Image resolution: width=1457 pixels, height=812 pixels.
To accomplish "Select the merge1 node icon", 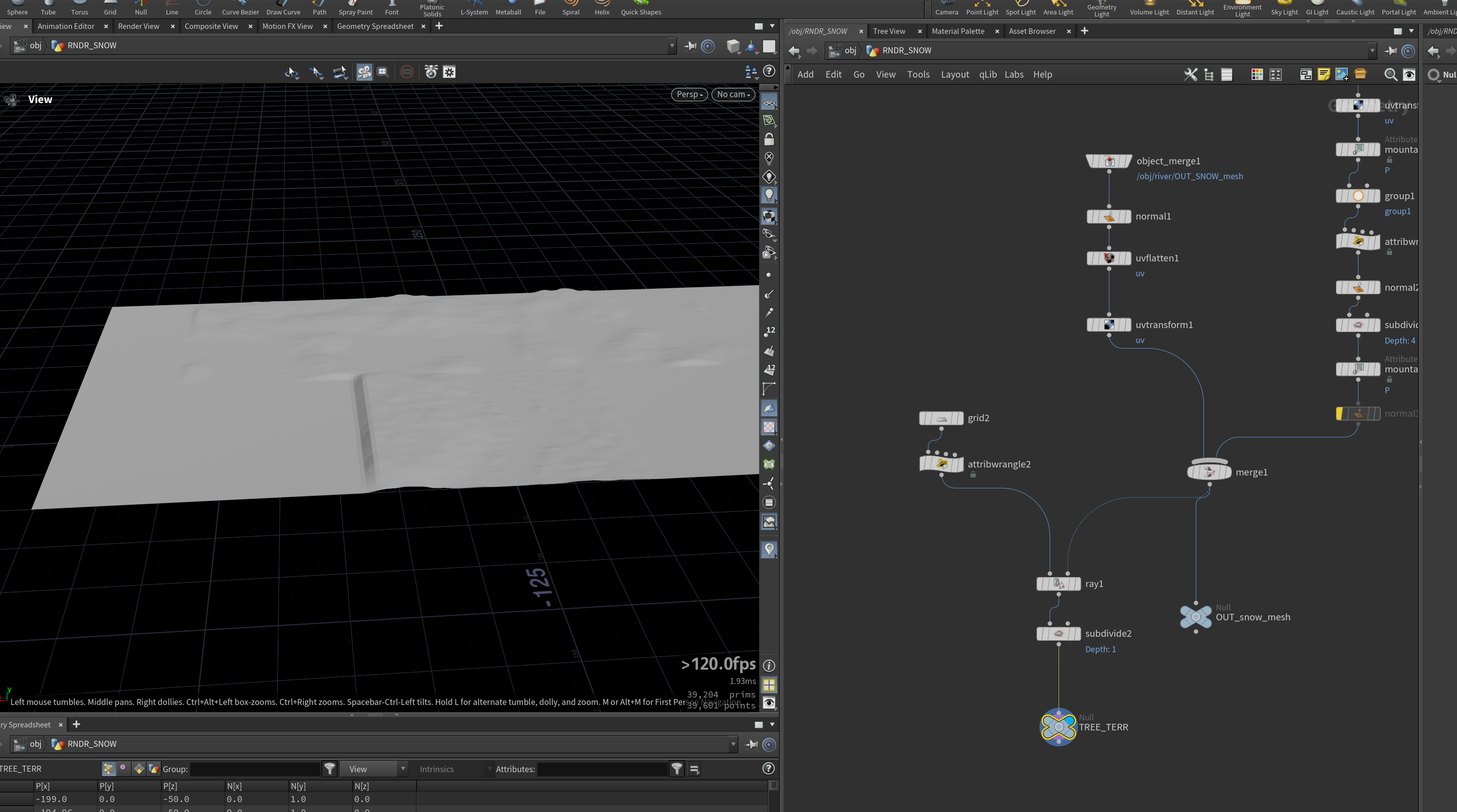I will coord(1209,471).
